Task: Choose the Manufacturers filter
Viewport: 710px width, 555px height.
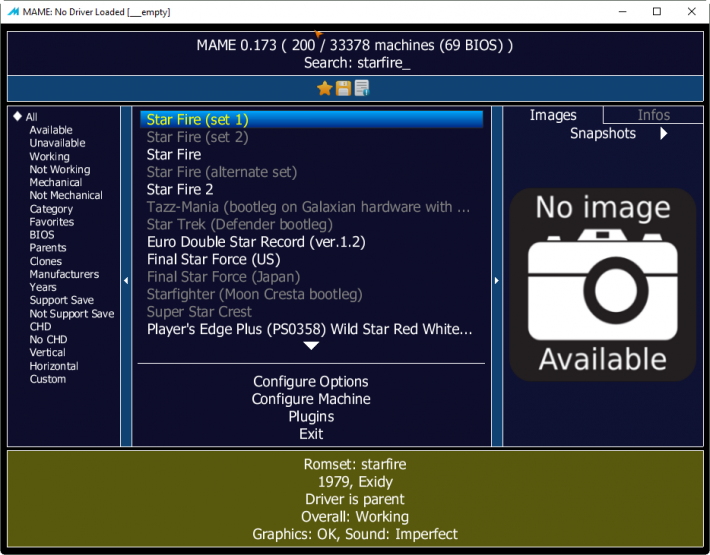Action: click(64, 274)
